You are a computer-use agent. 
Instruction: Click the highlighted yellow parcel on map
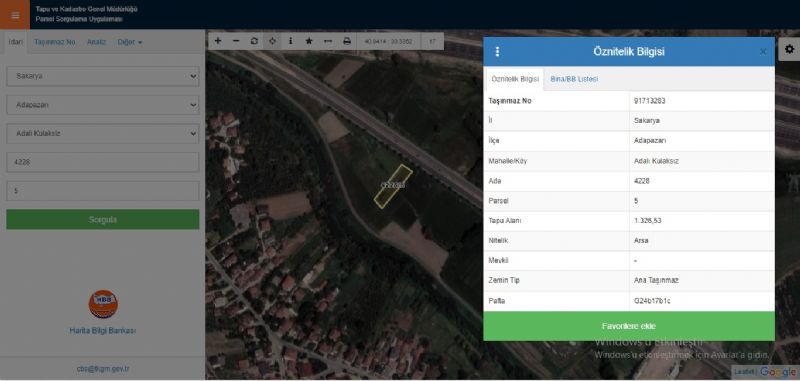[393, 186]
